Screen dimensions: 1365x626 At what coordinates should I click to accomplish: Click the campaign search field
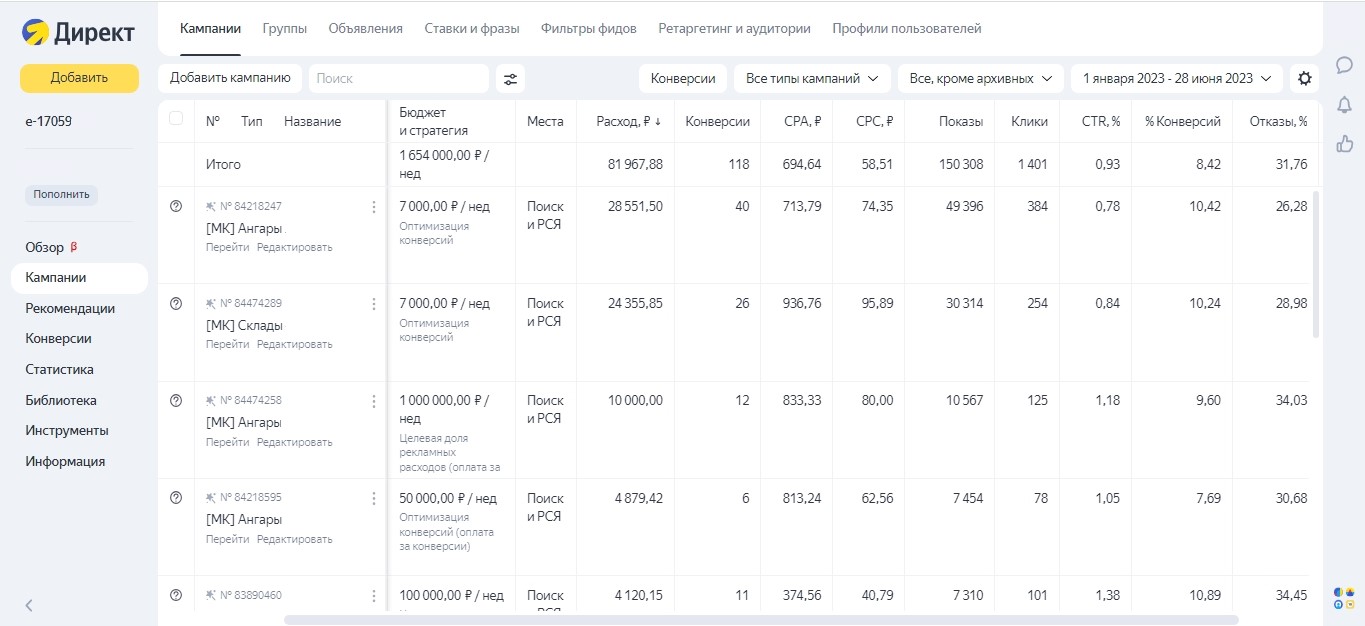point(398,78)
